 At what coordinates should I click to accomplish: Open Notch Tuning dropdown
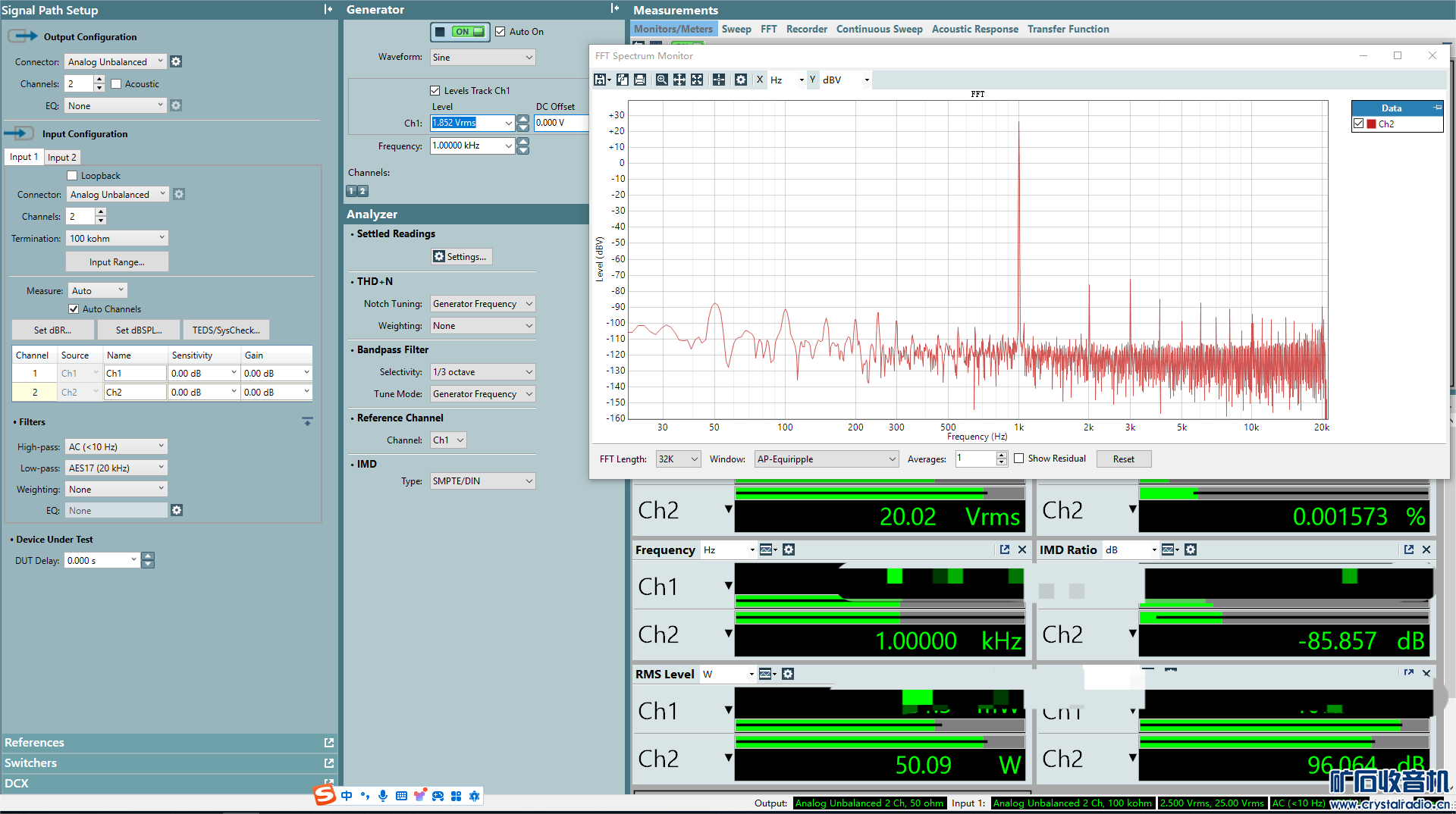[x=482, y=304]
